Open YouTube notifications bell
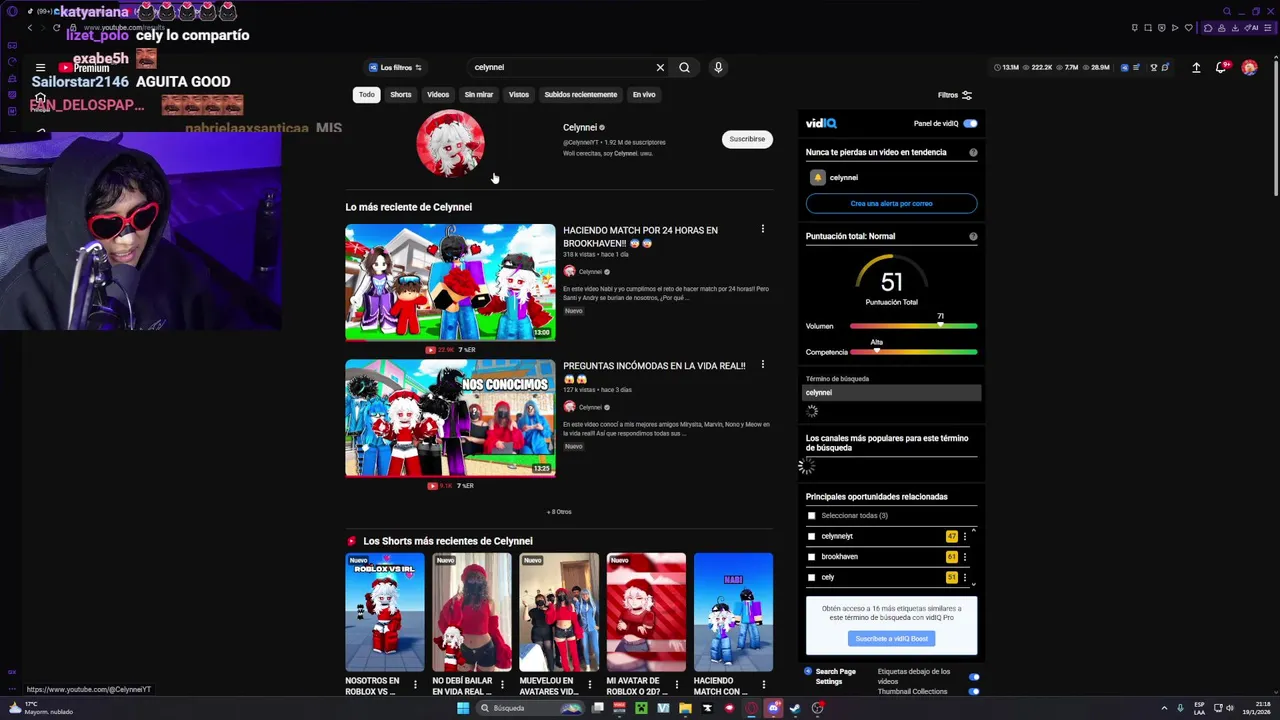This screenshot has width=1280, height=720. [1221, 68]
